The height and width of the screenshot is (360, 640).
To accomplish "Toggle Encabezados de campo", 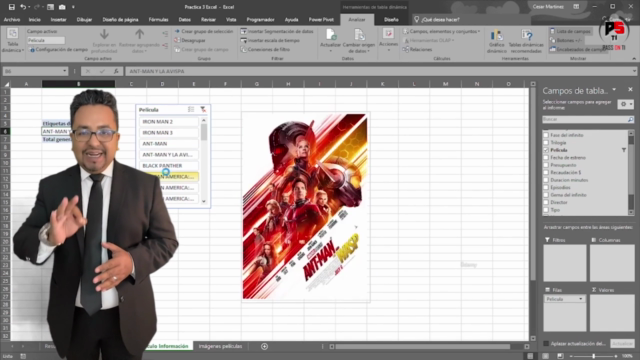I will pos(578,49).
